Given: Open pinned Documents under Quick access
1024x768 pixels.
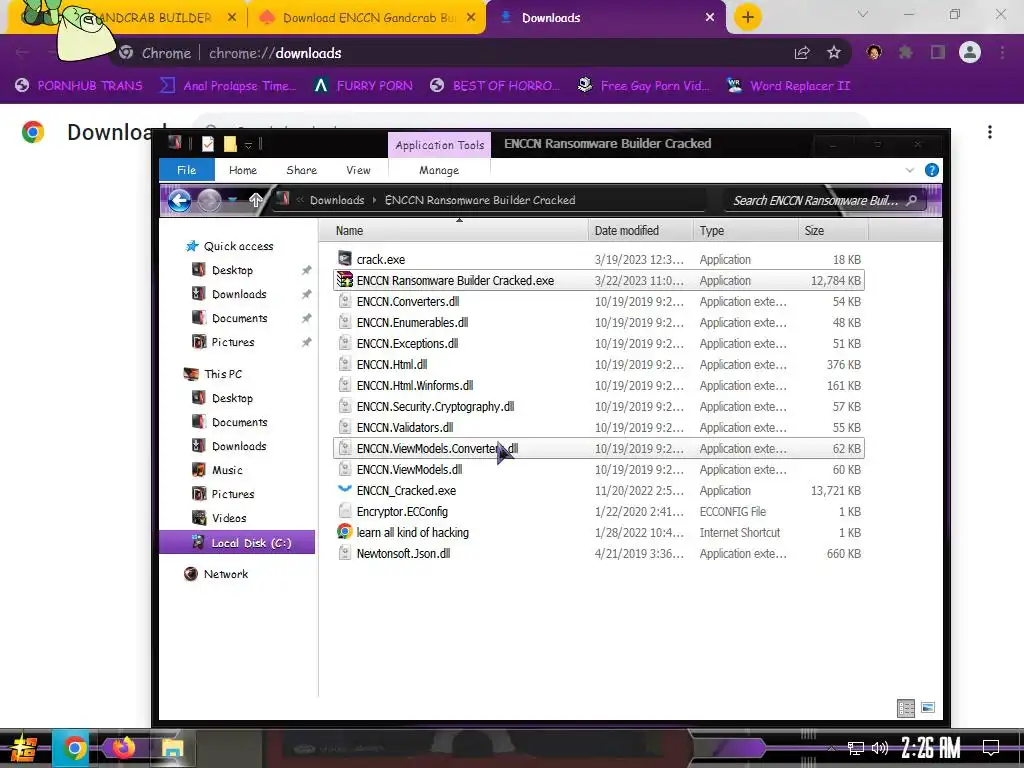Looking at the screenshot, I should 239,318.
